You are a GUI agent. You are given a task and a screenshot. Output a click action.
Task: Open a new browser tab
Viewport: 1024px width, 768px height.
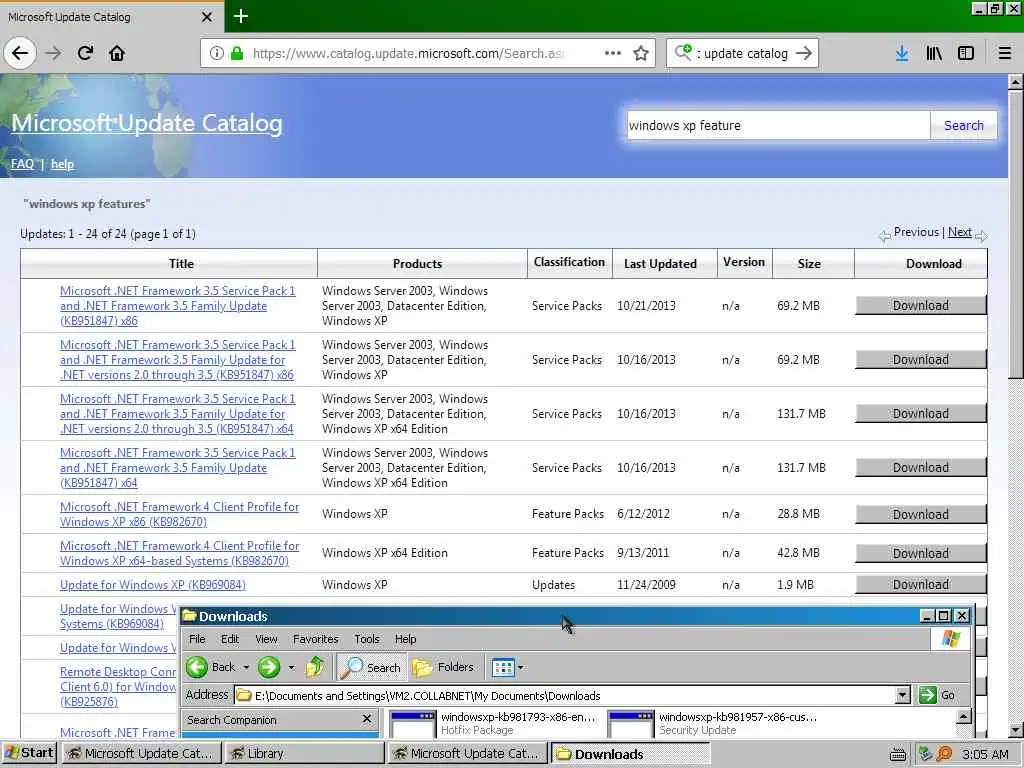[x=240, y=16]
